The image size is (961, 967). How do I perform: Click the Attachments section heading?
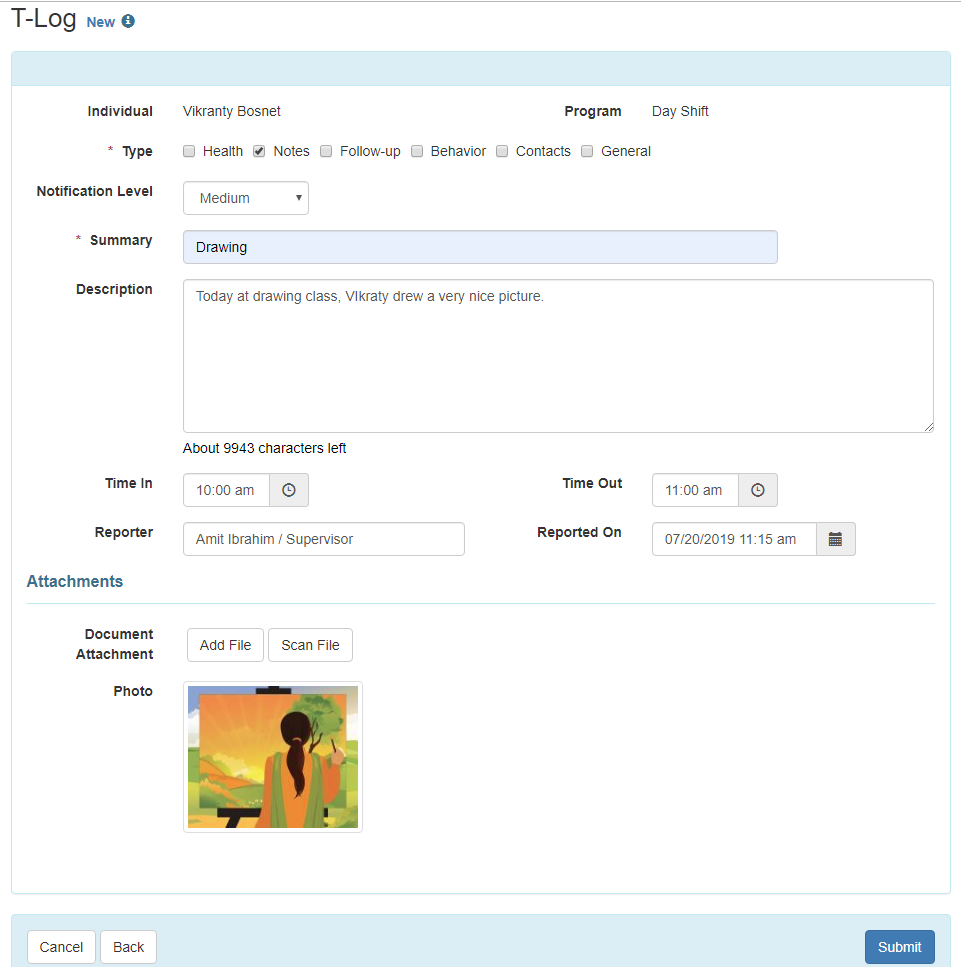click(x=75, y=582)
